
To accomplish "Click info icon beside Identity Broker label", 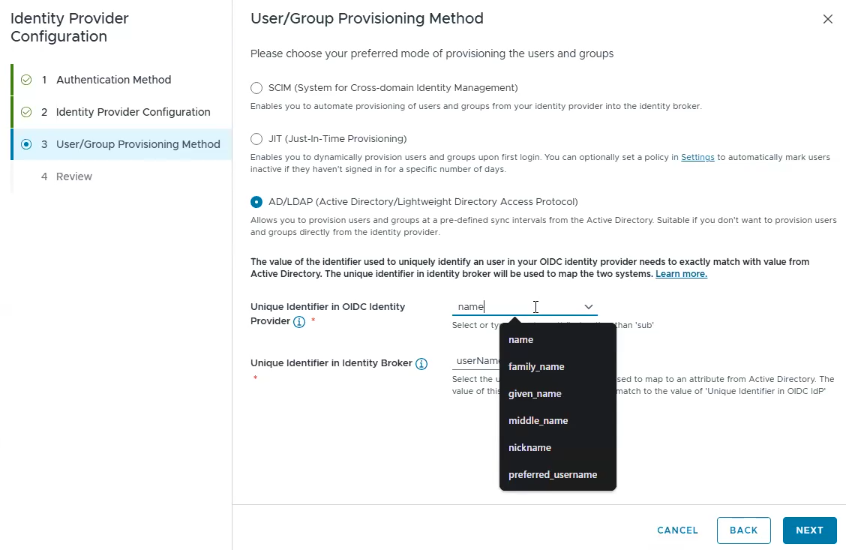I will click(421, 364).
